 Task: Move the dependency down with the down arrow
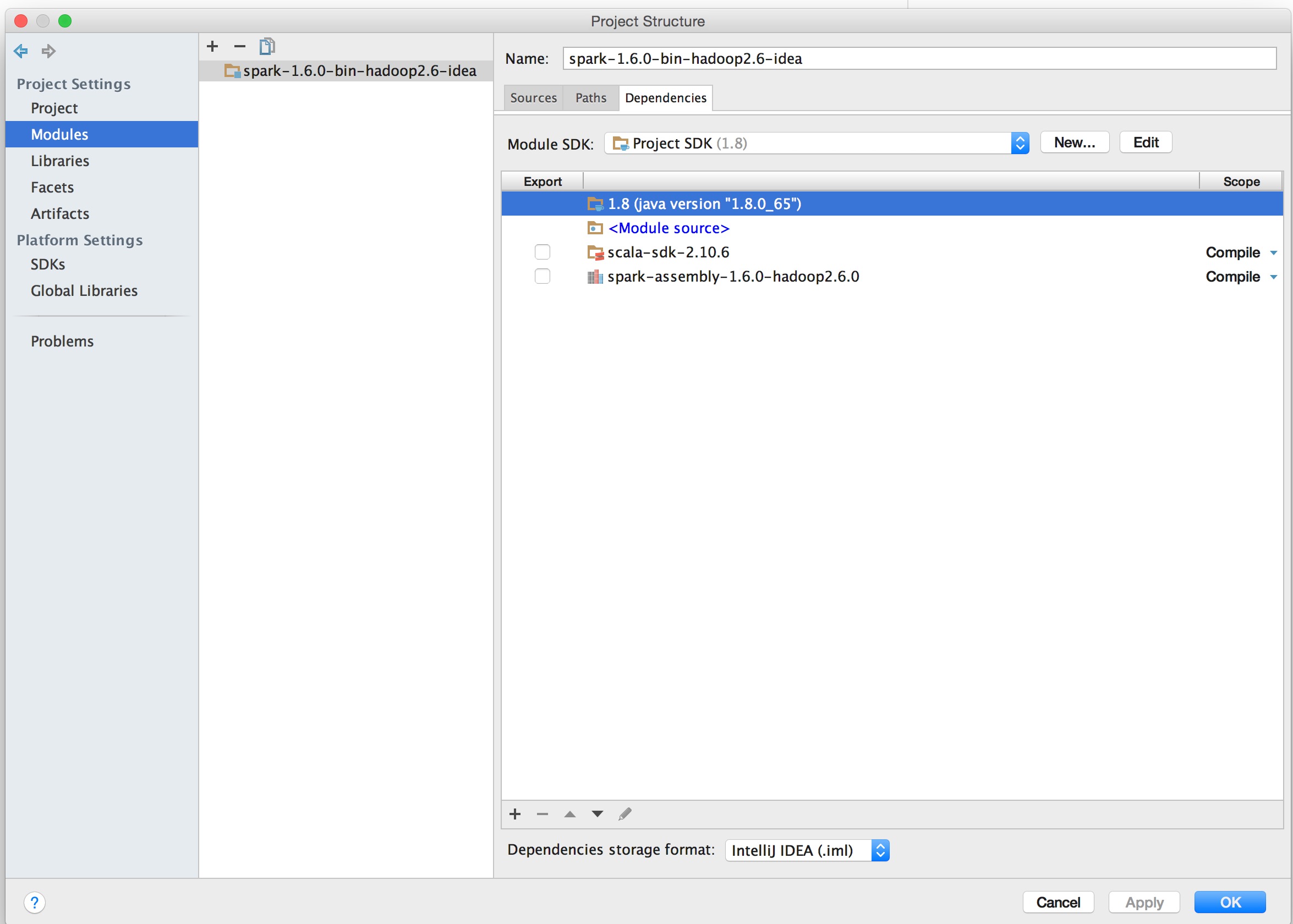click(597, 814)
